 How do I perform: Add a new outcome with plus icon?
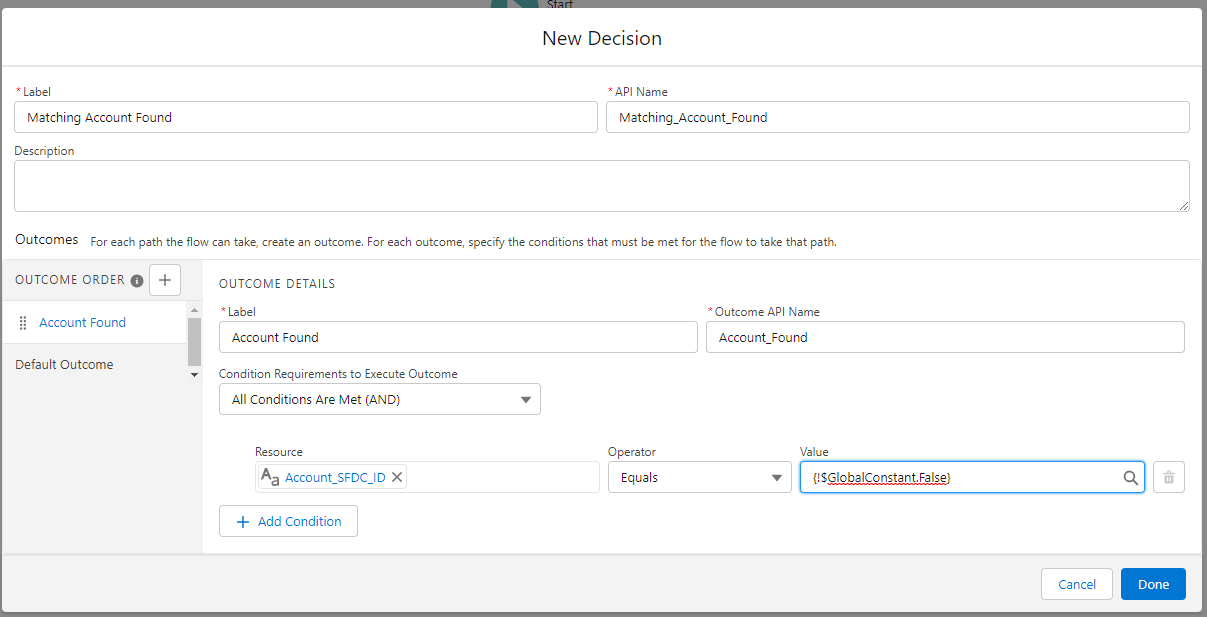pyautogui.click(x=165, y=280)
